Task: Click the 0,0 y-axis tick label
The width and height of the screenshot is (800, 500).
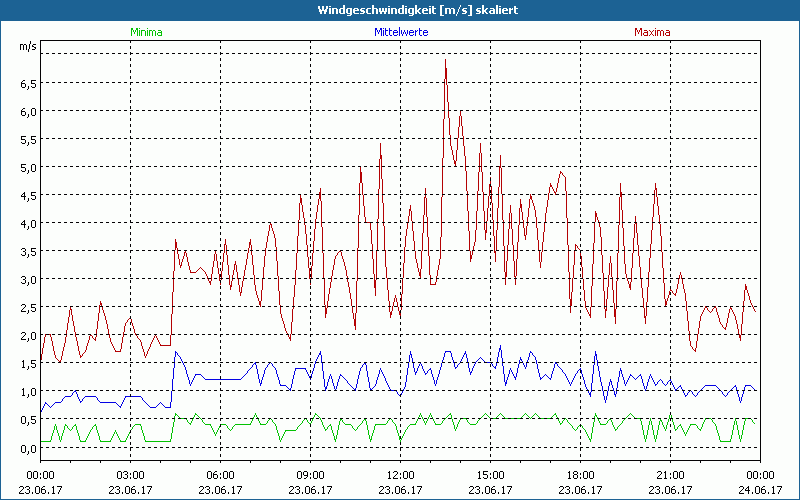Action: click(28, 448)
